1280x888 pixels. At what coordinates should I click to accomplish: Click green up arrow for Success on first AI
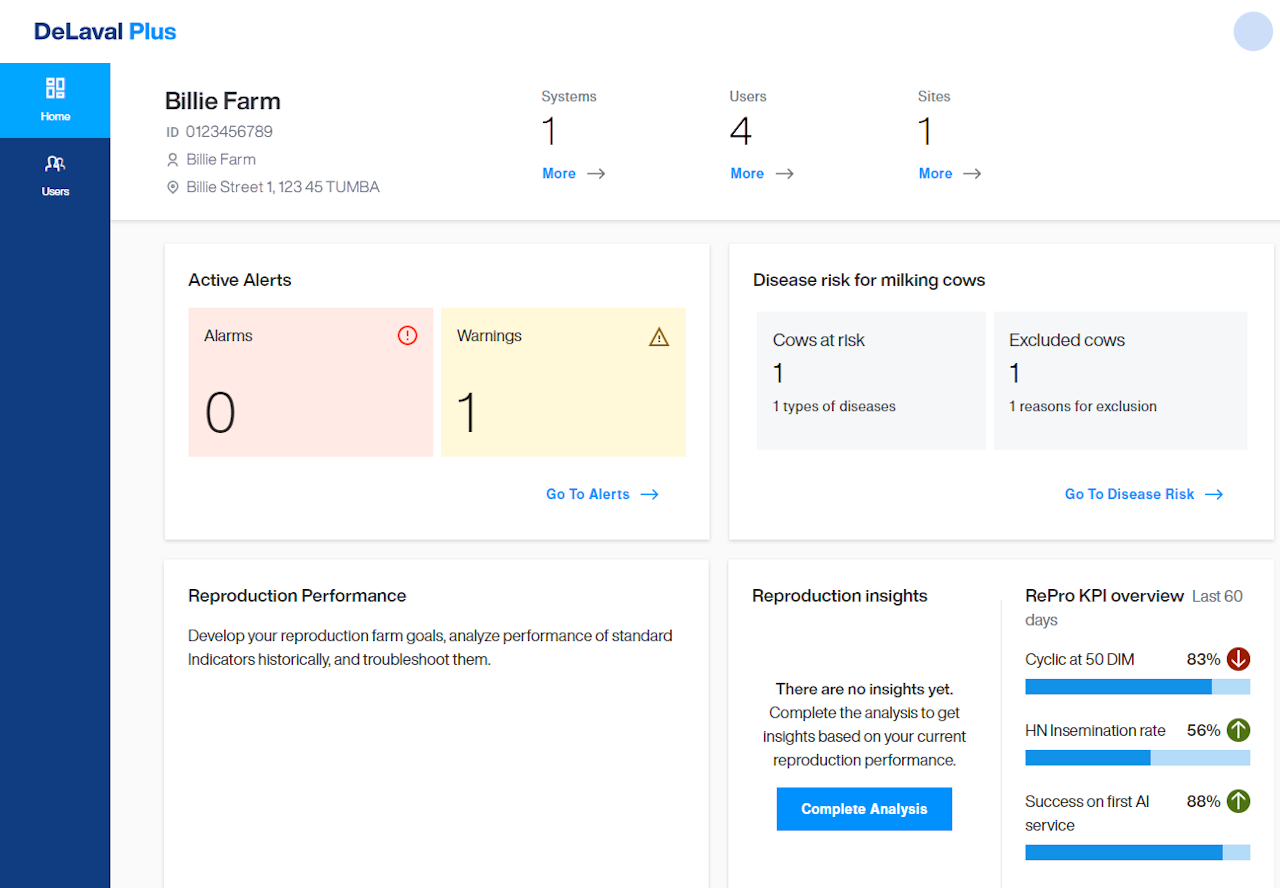coord(1238,801)
